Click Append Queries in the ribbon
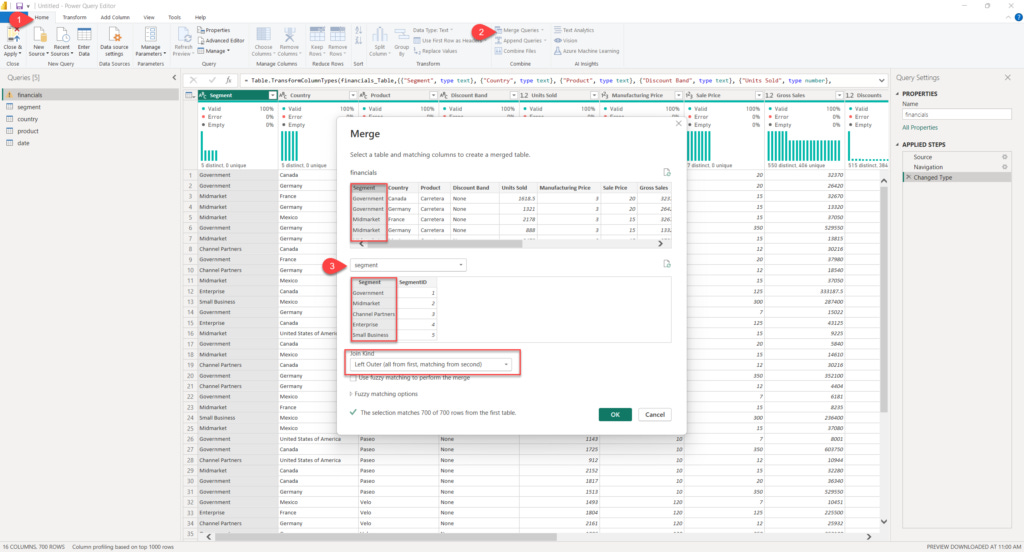1024x552 pixels. [x=520, y=41]
